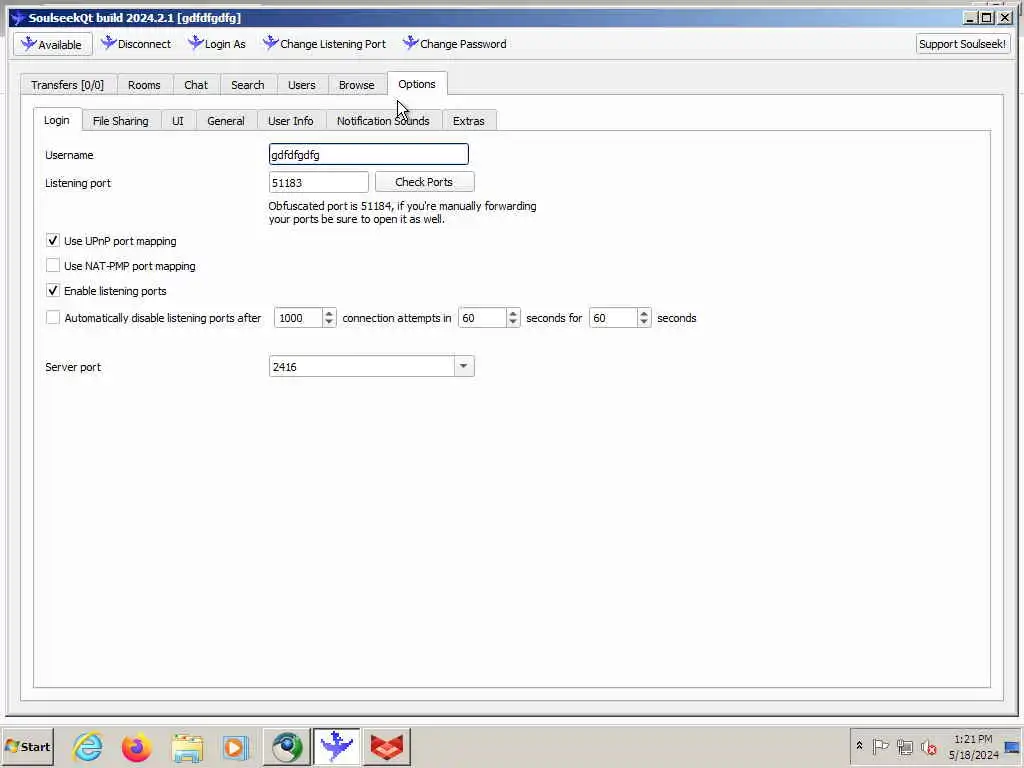Show hidden system tray icons
The image size is (1024, 768).
pos(859,746)
